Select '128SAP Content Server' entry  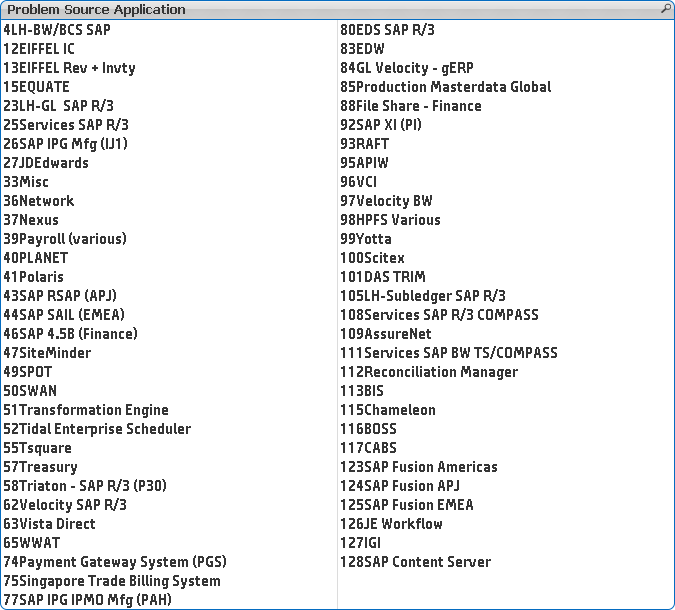pyautogui.click(x=506, y=561)
